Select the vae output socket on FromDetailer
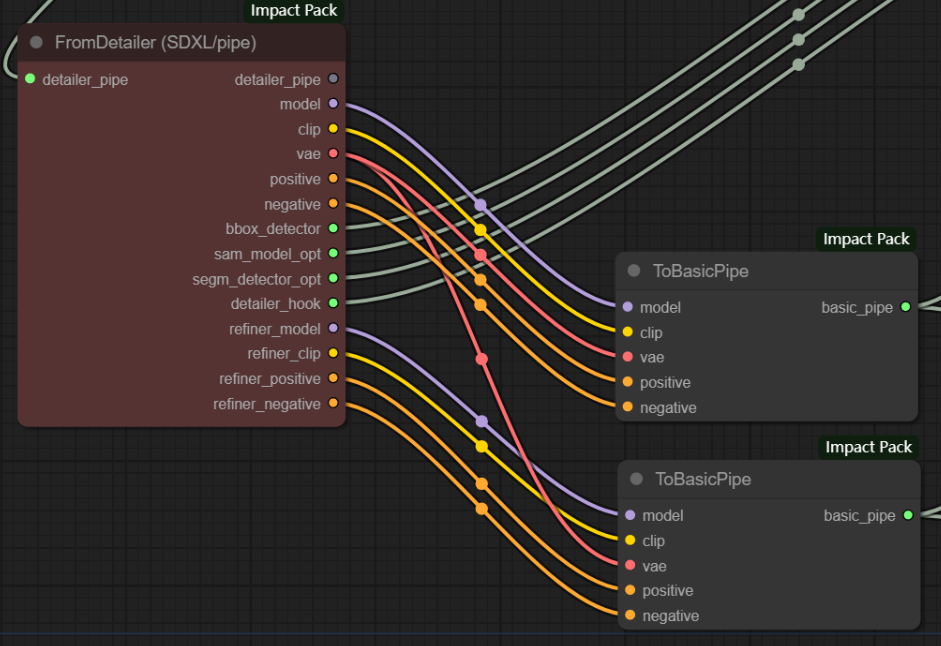Viewport: 941px width, 646px height. coord(333,154)
